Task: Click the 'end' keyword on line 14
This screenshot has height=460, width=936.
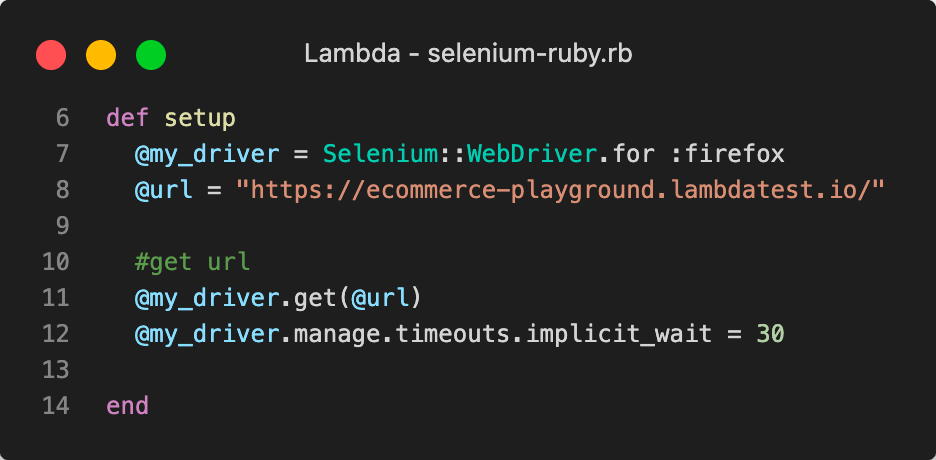Action: coord(127,406)
